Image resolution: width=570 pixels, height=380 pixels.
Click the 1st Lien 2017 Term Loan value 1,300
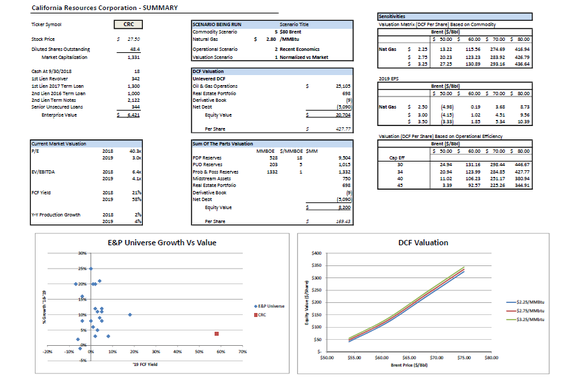coord(133,86)
